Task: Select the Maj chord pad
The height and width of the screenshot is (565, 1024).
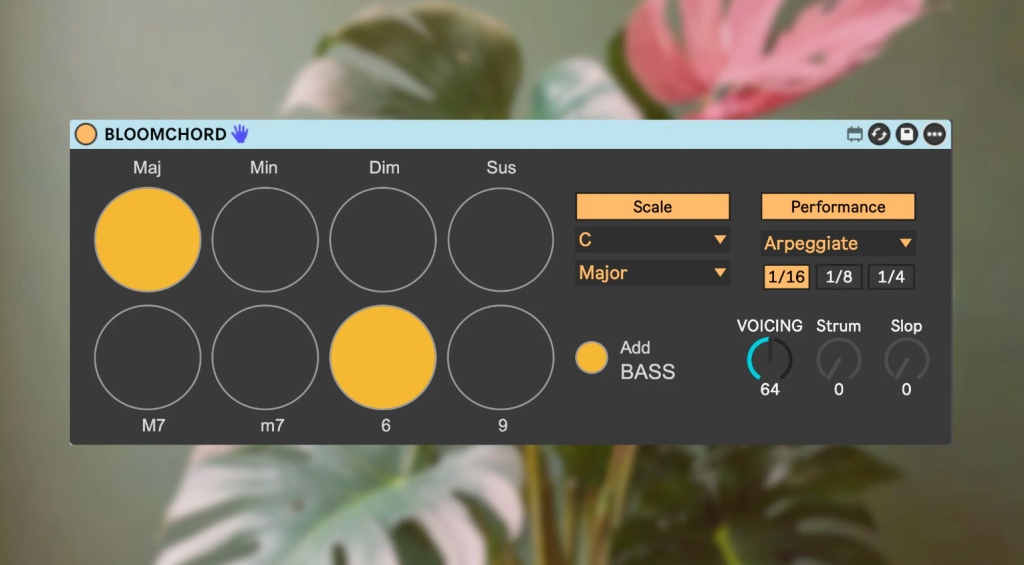Action: [x=148, y=240]
